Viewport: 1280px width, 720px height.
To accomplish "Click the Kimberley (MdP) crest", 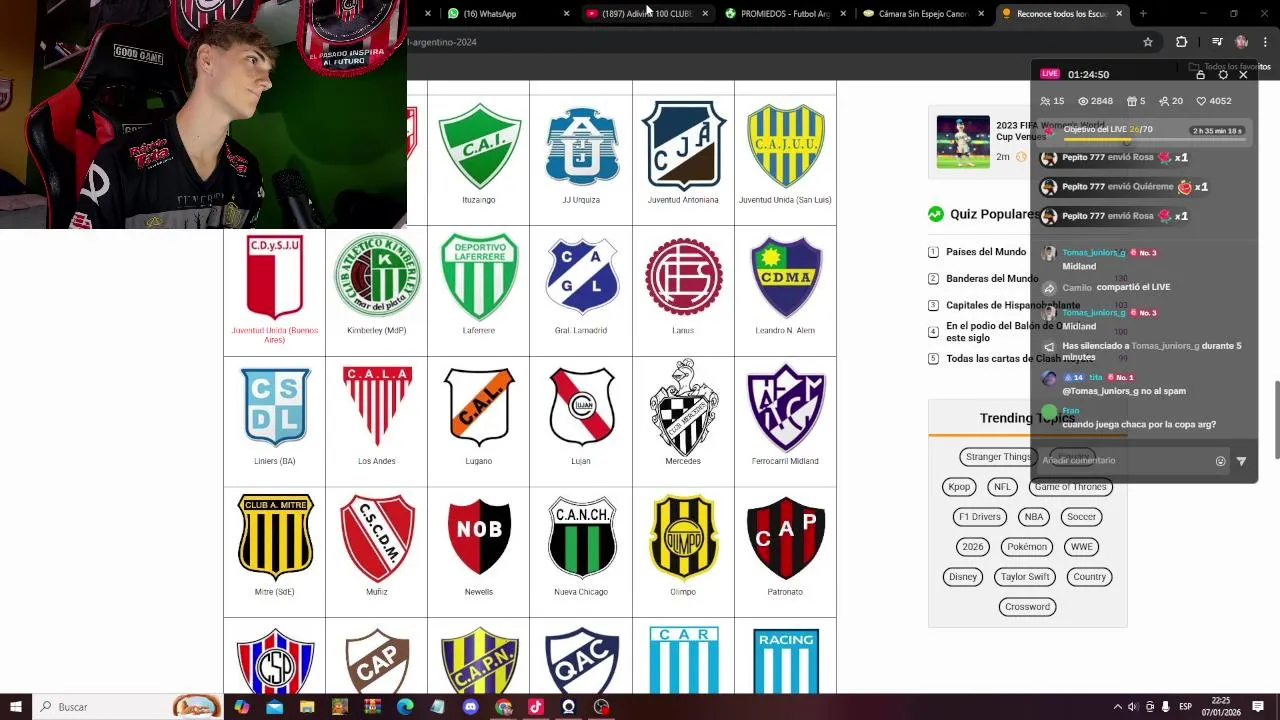I will pyautogui.click(x=377, y=275).
